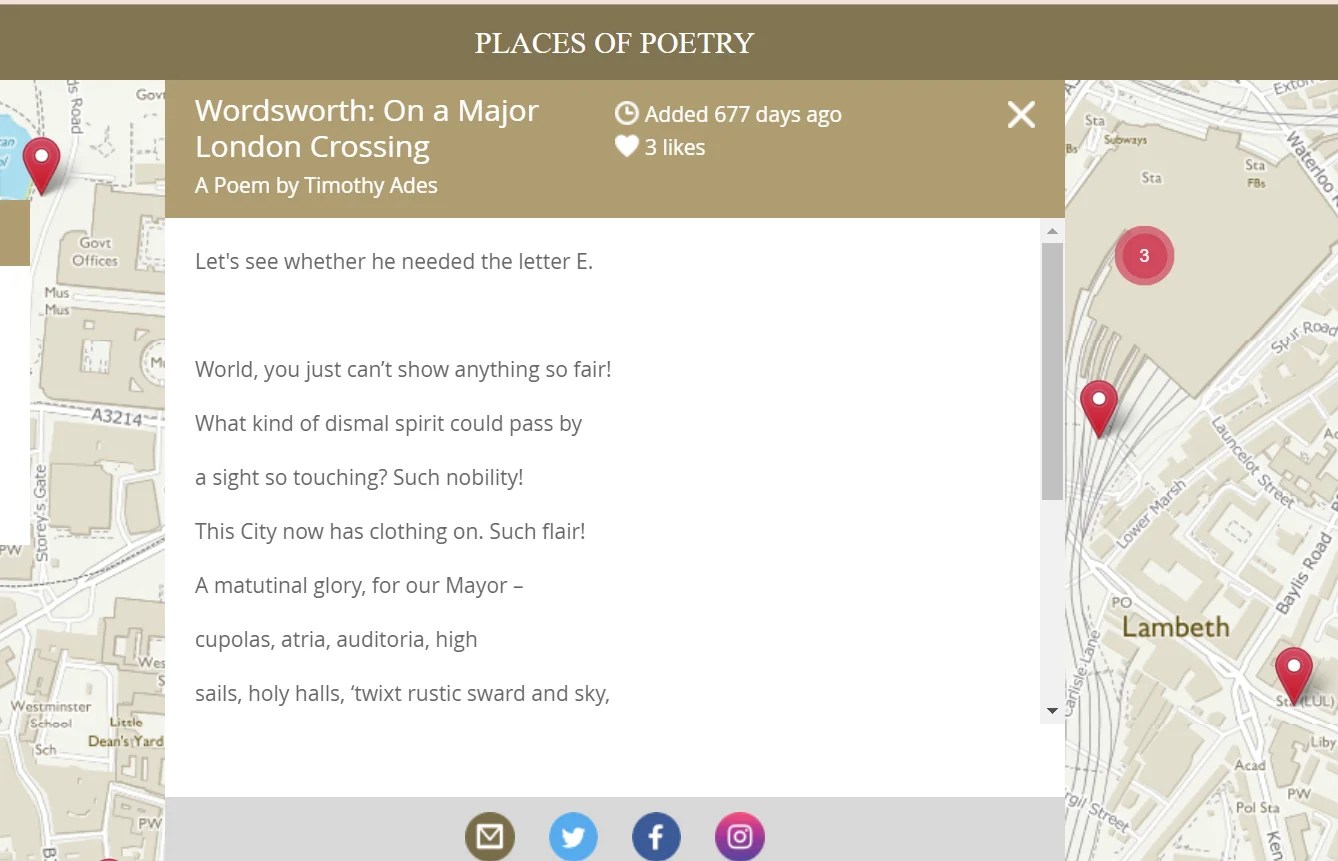Open the Instagram share icon
The image size is (1338, 861).
740,837
